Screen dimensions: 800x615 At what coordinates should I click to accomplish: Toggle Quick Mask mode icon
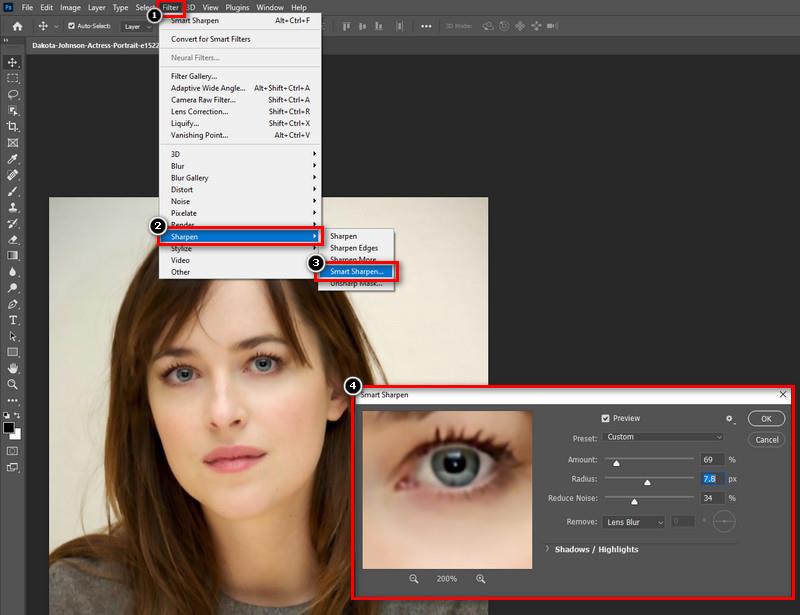pyautogui.click(x=13, y=451)
